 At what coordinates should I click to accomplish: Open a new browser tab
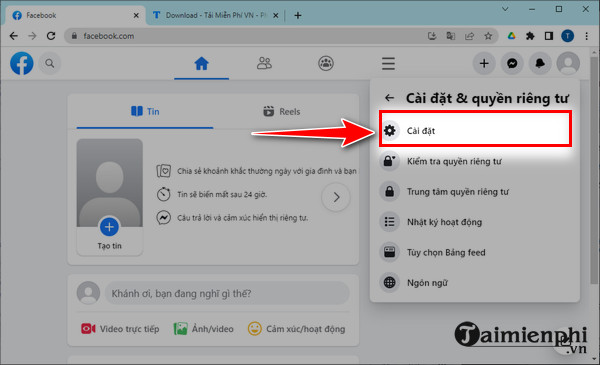298,15
